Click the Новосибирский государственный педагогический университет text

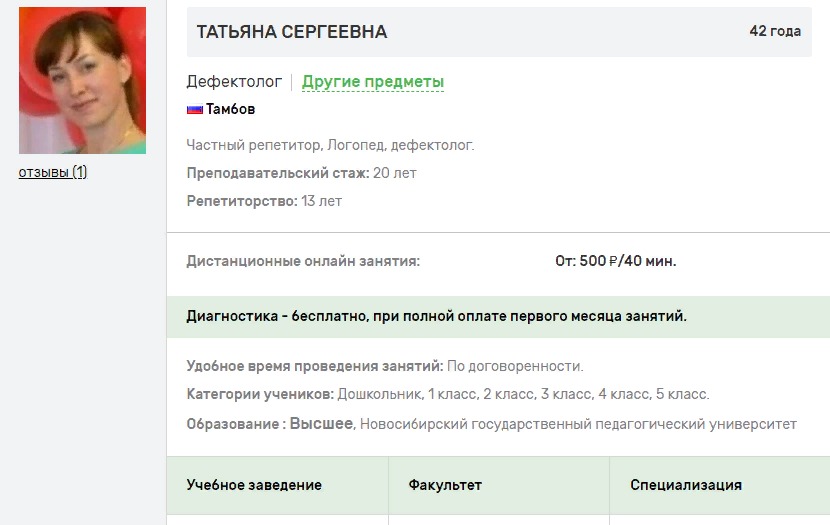coord(578,424)
